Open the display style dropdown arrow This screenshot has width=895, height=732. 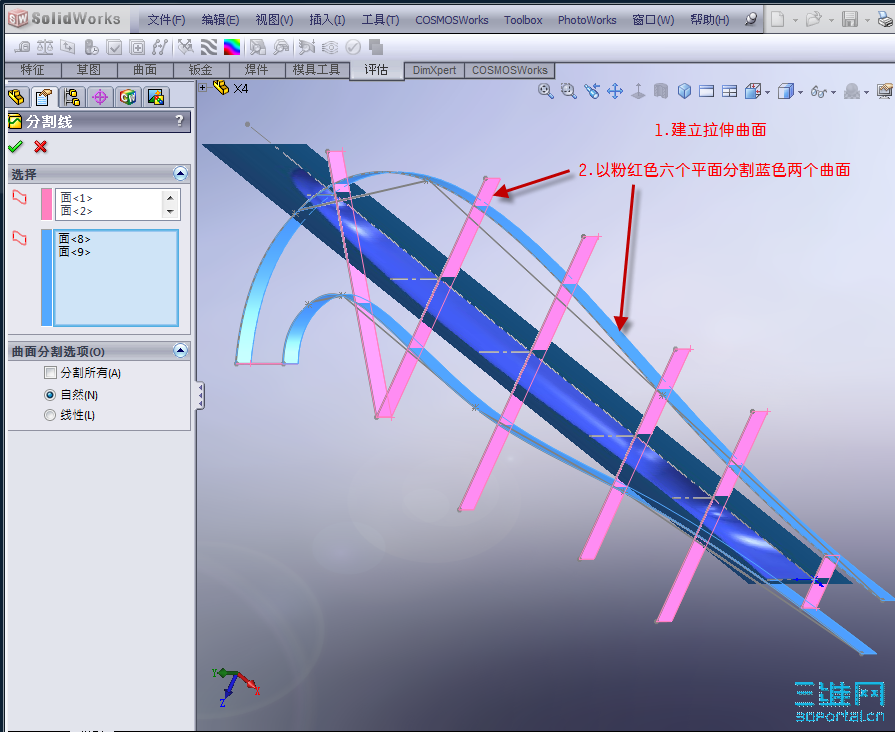coord(800,92)
